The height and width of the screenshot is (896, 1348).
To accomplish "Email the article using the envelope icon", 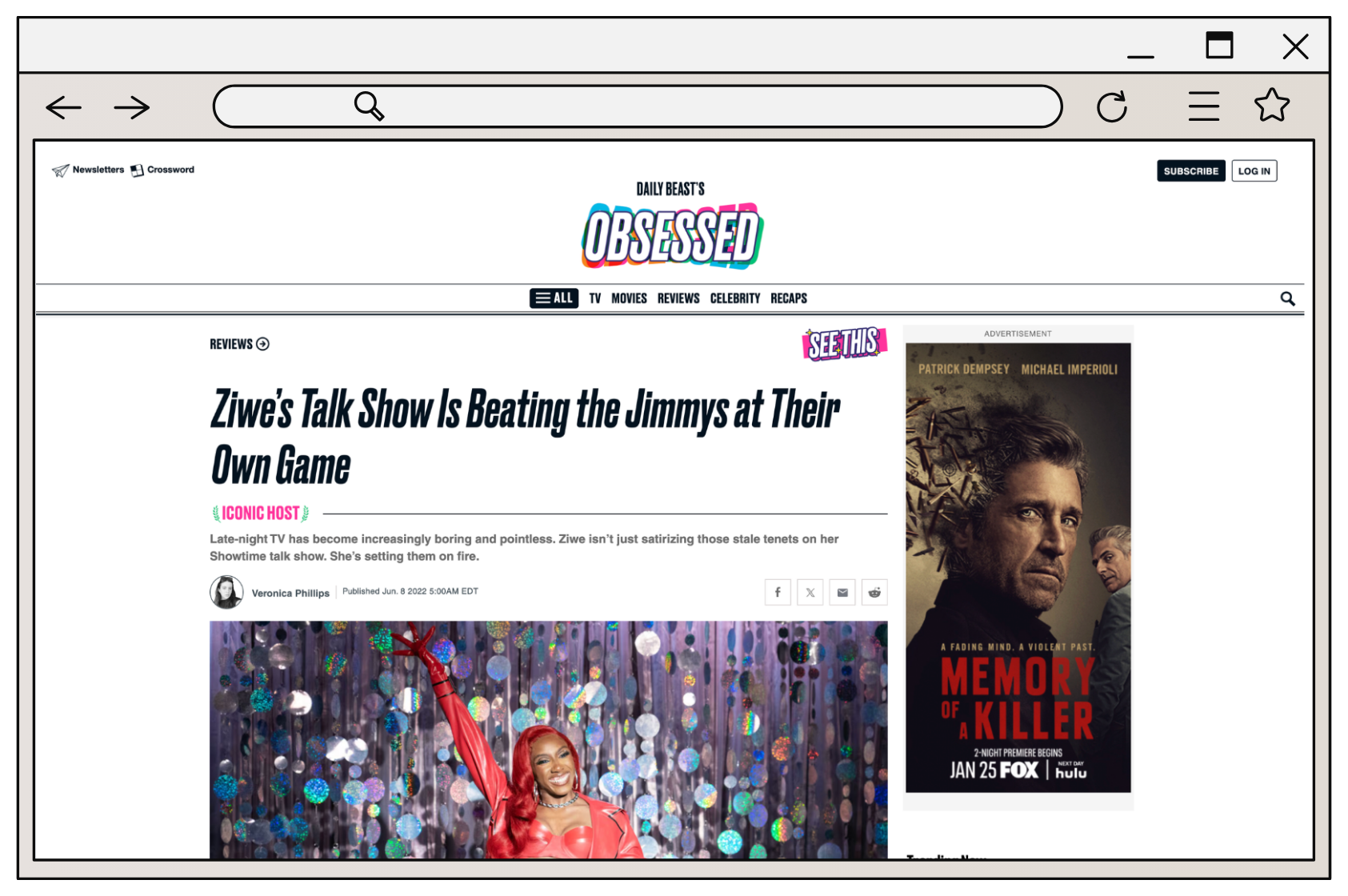I will point(842,592).
